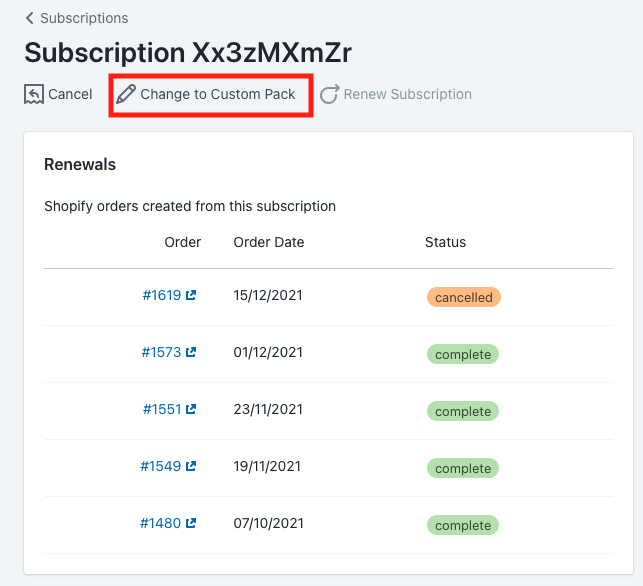The width and height of the screenshot is (643, 586).
Task: Click the Renew Subscription circular arrow icon
Action: (x=330, y=94)
